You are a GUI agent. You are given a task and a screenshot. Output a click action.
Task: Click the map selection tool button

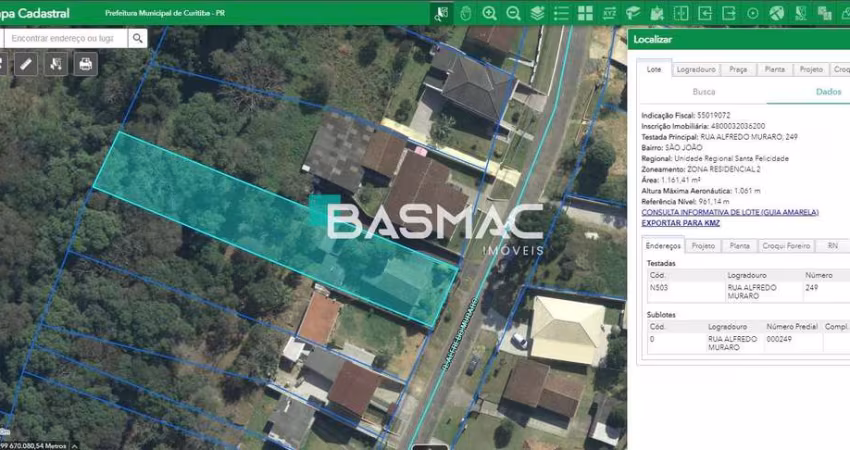coord(55,64)
